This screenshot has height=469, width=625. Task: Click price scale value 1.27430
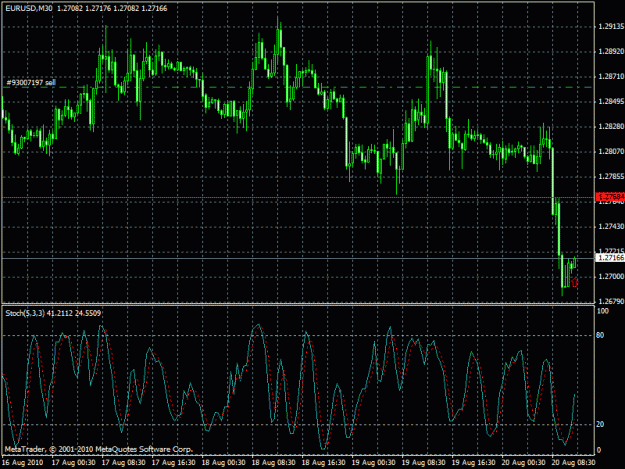(611, 226)
